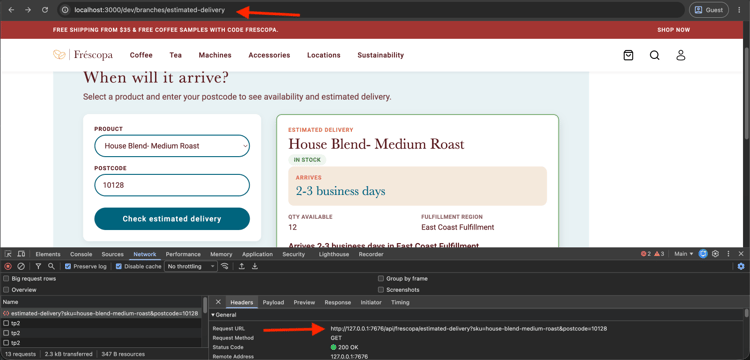Stop recording network log

8,266
